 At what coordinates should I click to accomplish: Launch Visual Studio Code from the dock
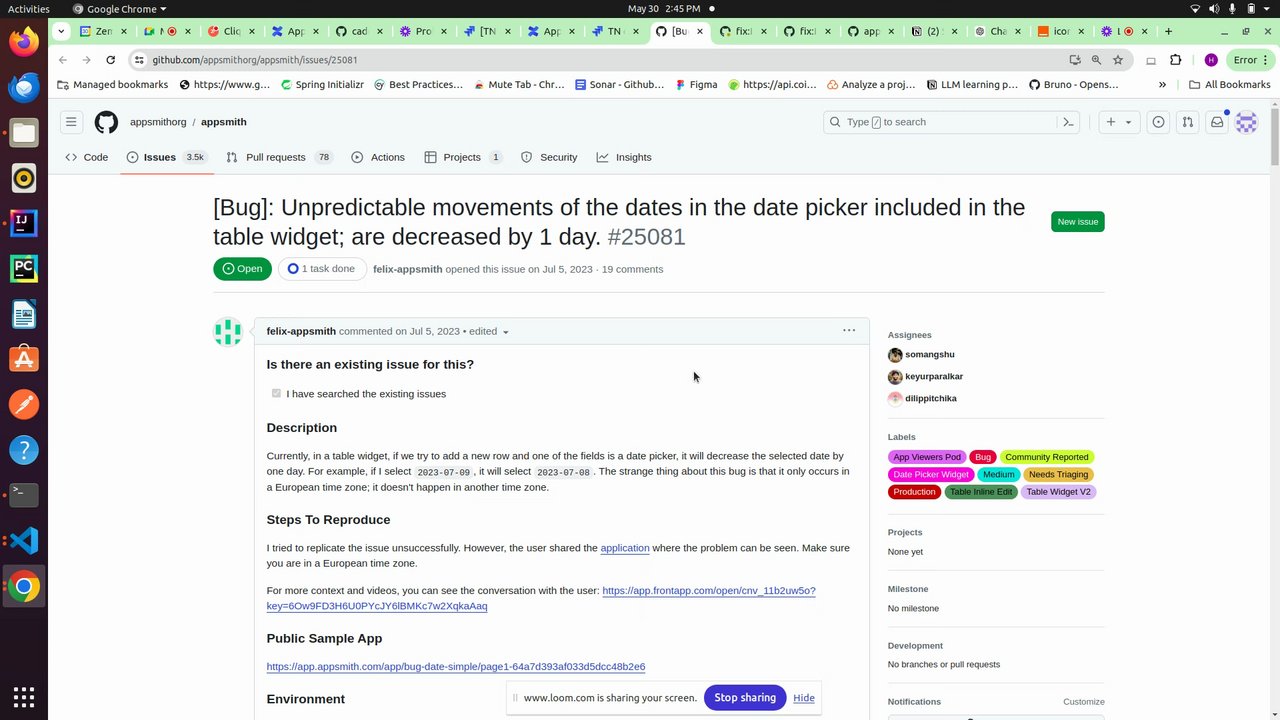(x=24, y=541)
